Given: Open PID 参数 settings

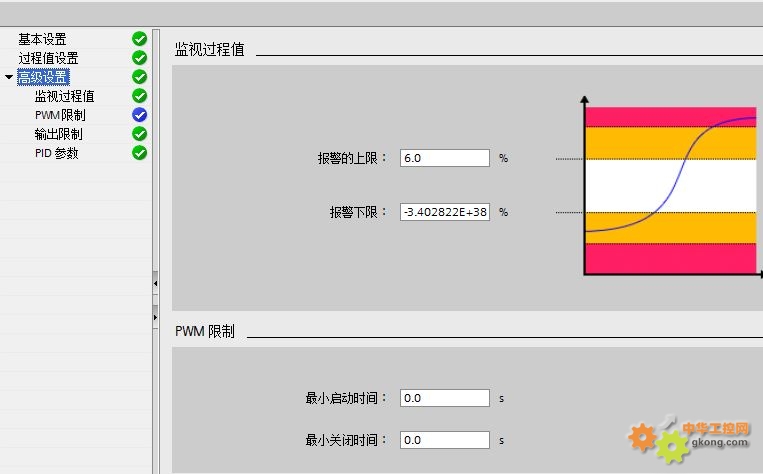Looking at the screenshot, I should [56, 153].
